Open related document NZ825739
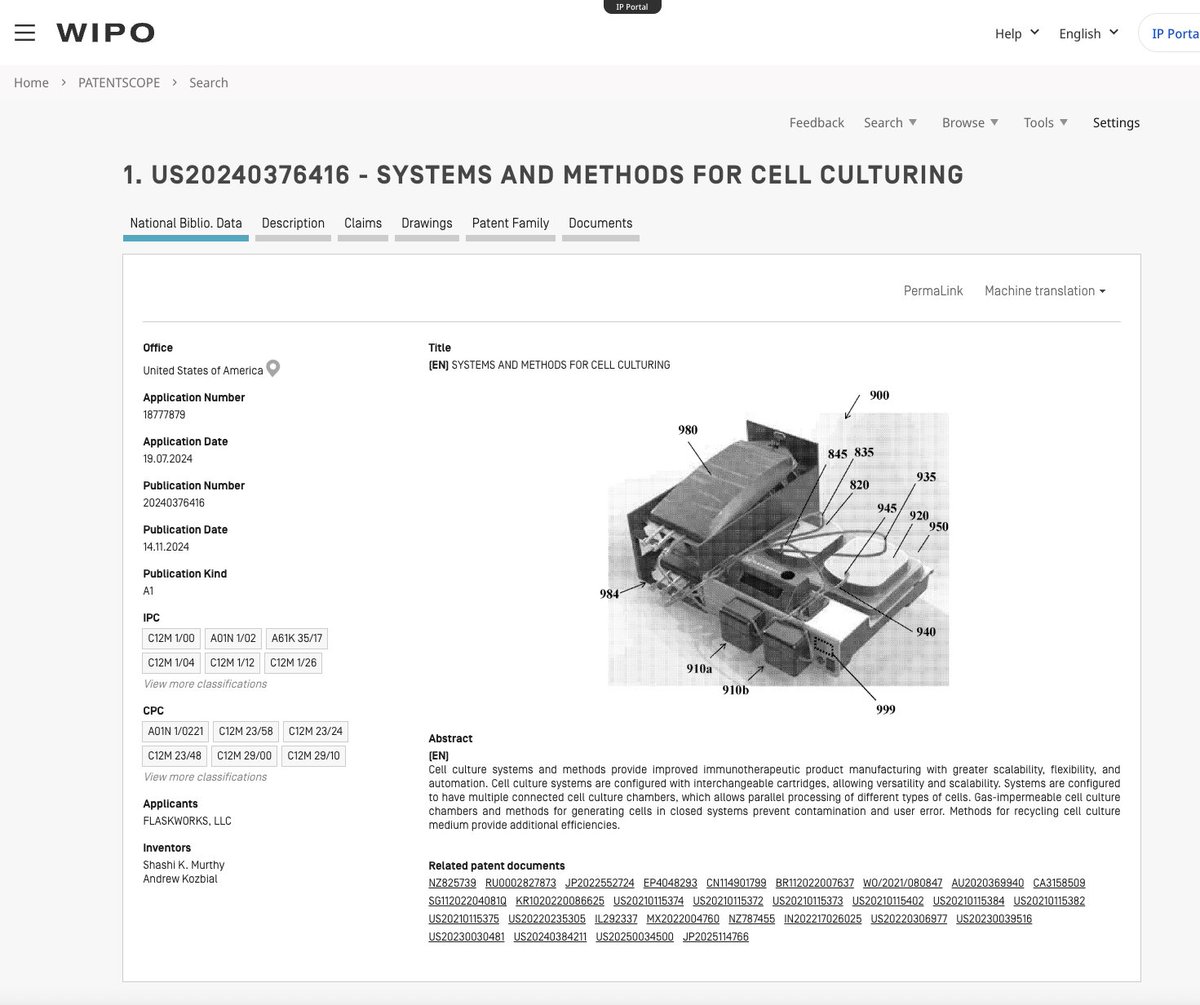Image resolution: width=1200 pixels, height=1005 pixels. coord(452,883)
